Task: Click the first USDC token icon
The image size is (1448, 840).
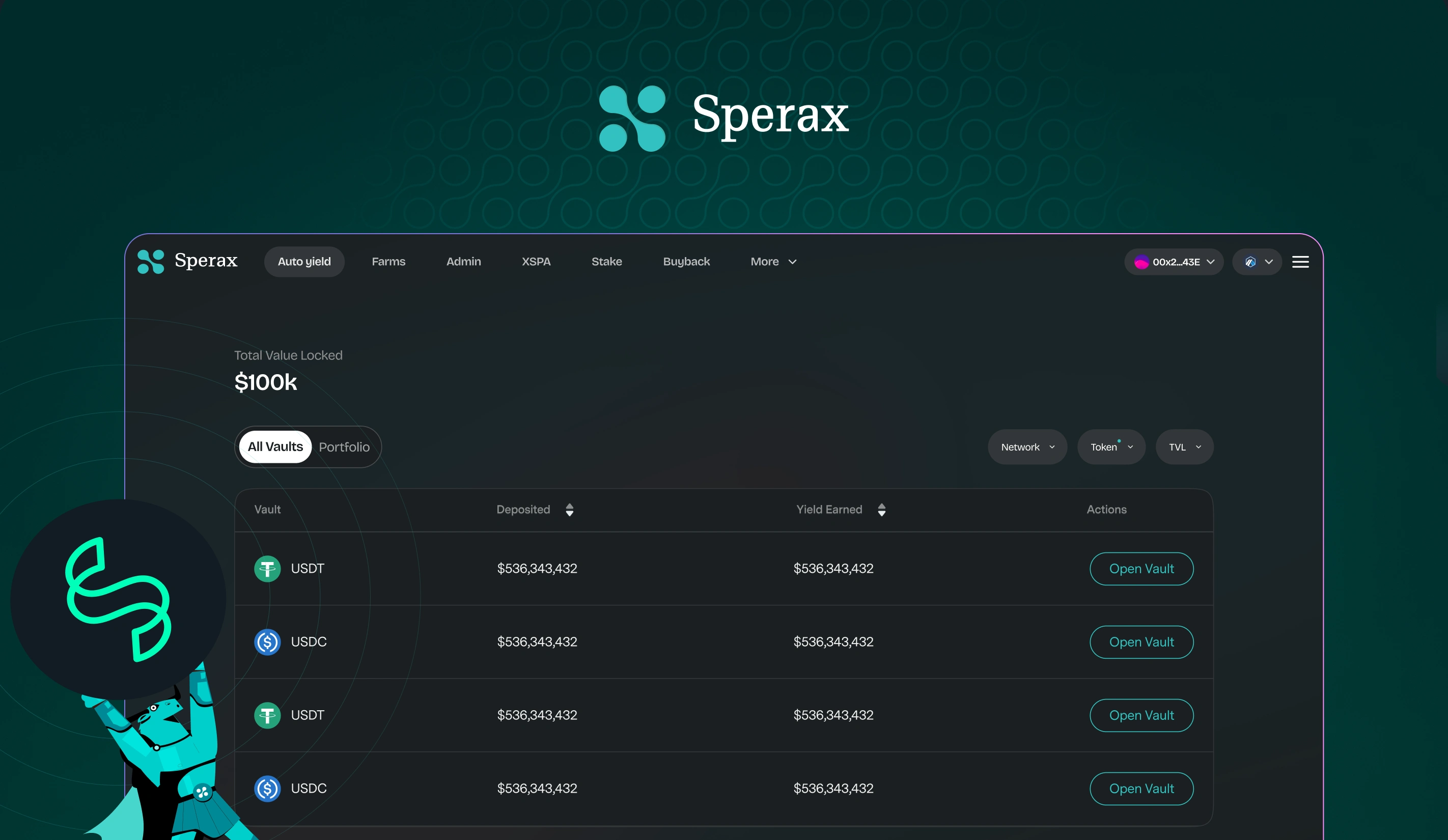Action: 267,642
